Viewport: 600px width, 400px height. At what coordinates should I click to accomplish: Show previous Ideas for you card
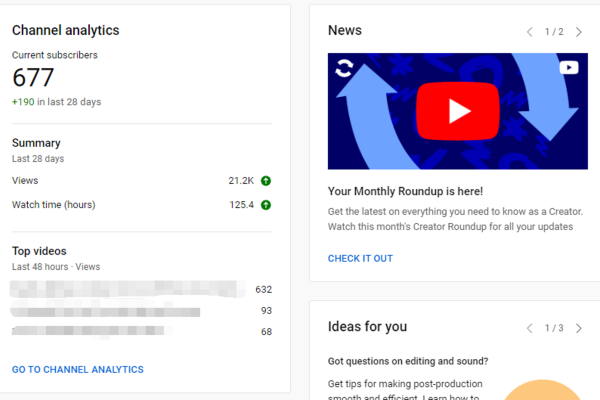coord(530,328)
